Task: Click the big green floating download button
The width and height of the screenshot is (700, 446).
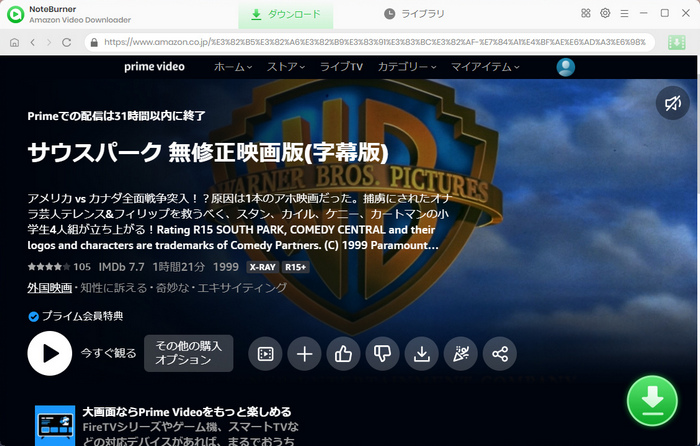Action: (x=652, y=401)
